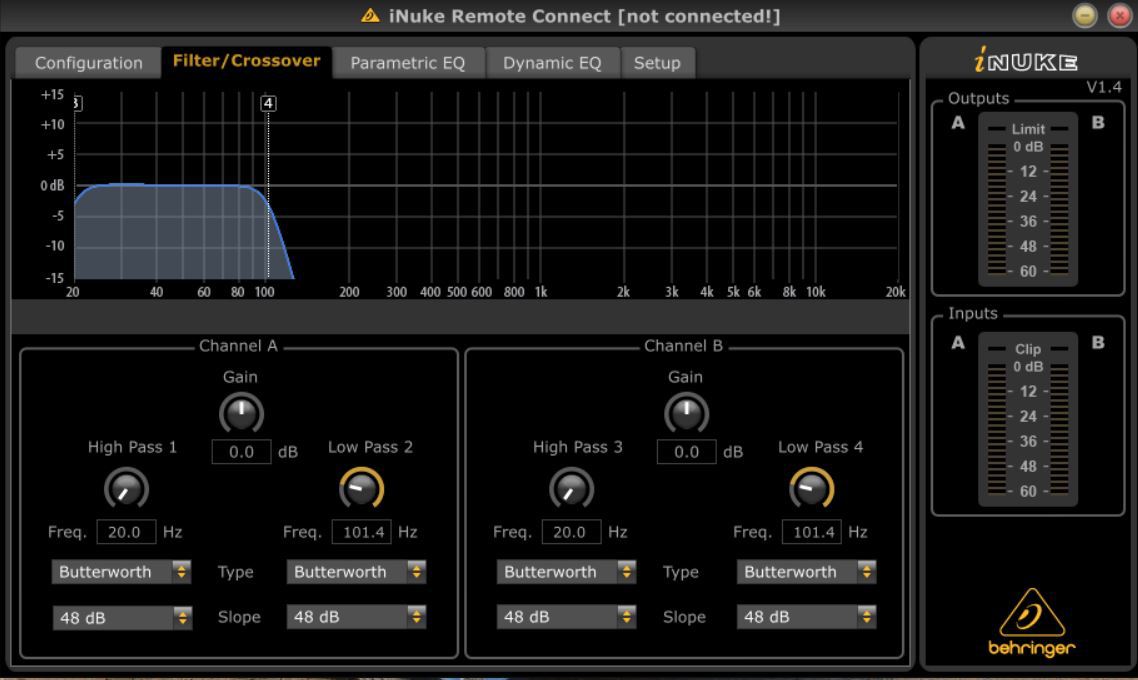
Task: Click the Low Pass 4 frequency knob
Action: click(x=811, y=488)
